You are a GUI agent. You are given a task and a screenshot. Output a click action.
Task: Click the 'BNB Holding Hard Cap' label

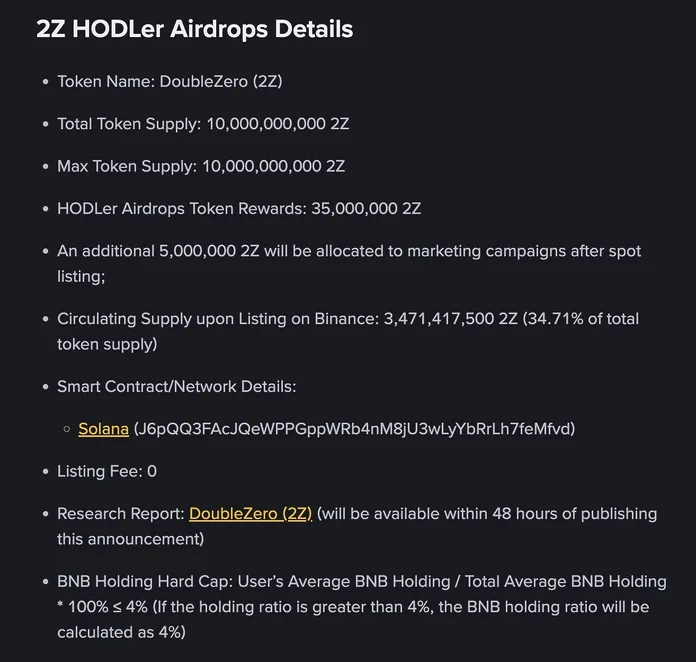pyautogui.click(x=138, y=581)
